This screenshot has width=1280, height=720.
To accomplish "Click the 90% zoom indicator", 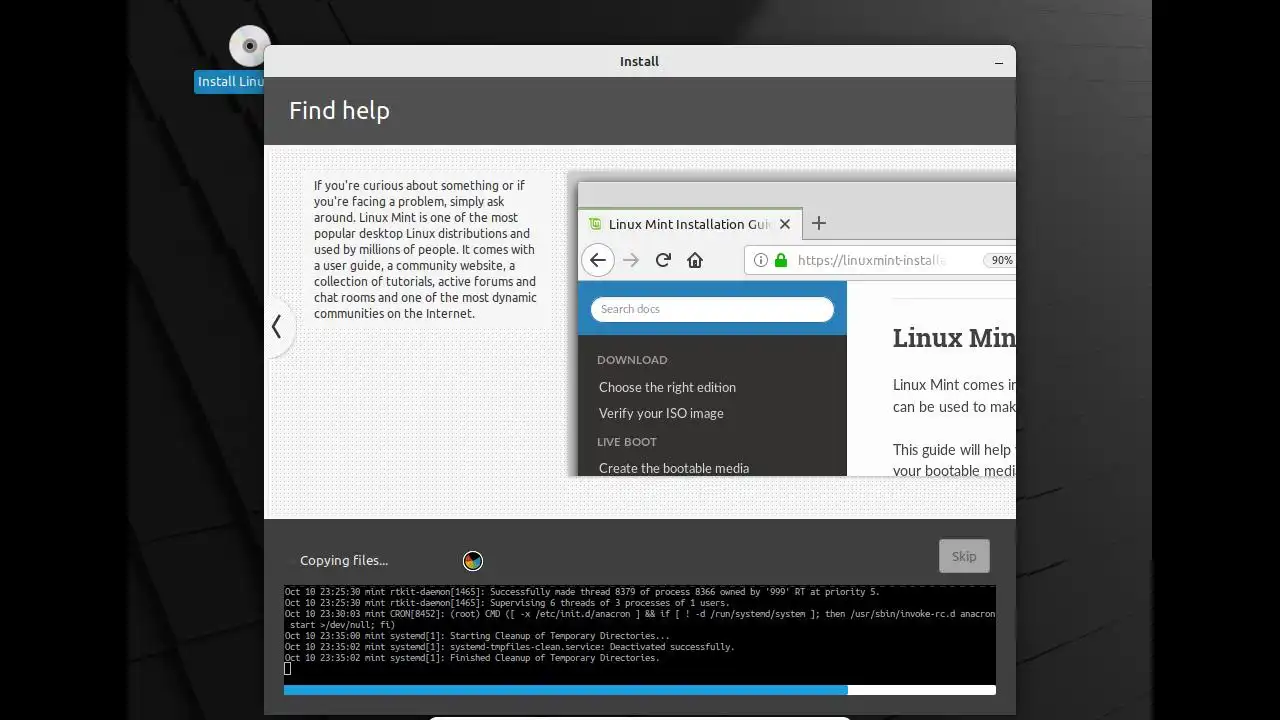I will [1000, 260].
